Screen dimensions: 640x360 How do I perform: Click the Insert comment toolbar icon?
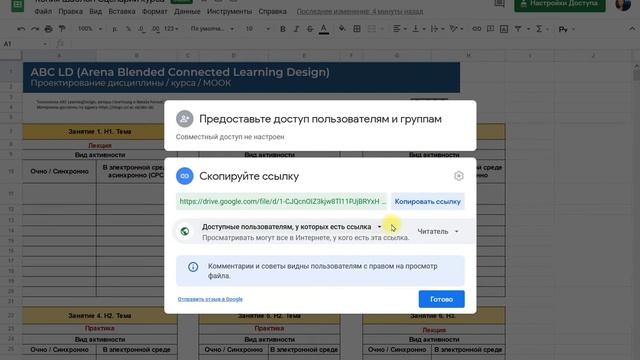491,29
